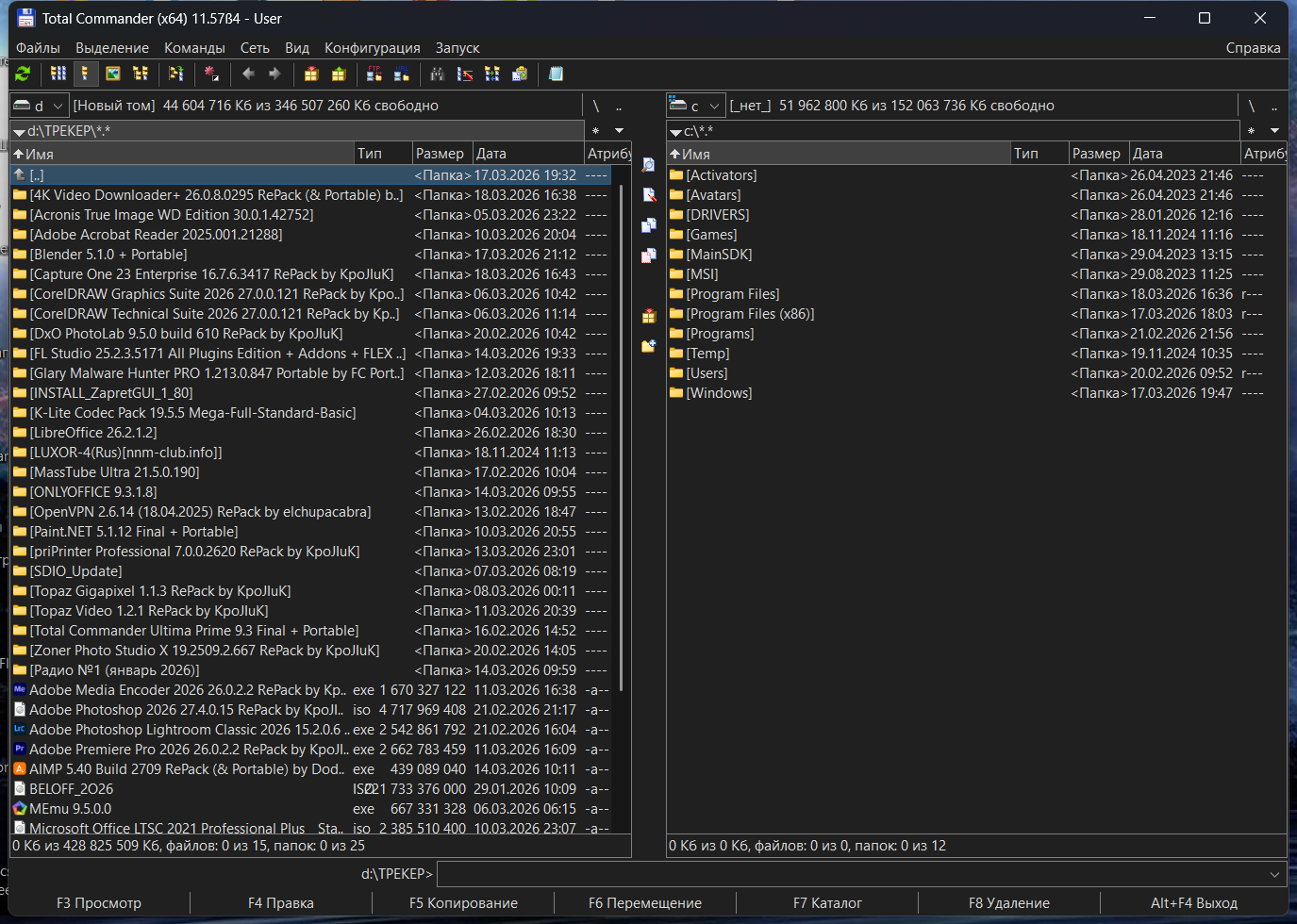Image resolution: width=1297 pixels, height=924 pixels.
Task: Open the URL new FTP connection icon
Action: tap(402, 74)
